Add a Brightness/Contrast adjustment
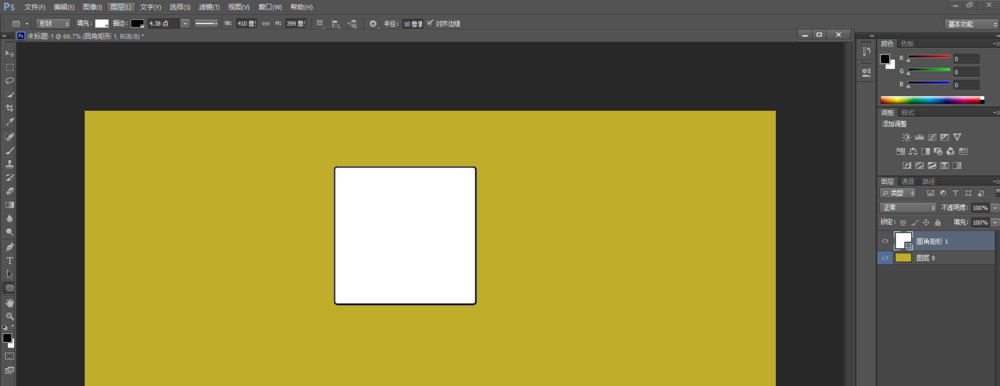 [906, 137]
